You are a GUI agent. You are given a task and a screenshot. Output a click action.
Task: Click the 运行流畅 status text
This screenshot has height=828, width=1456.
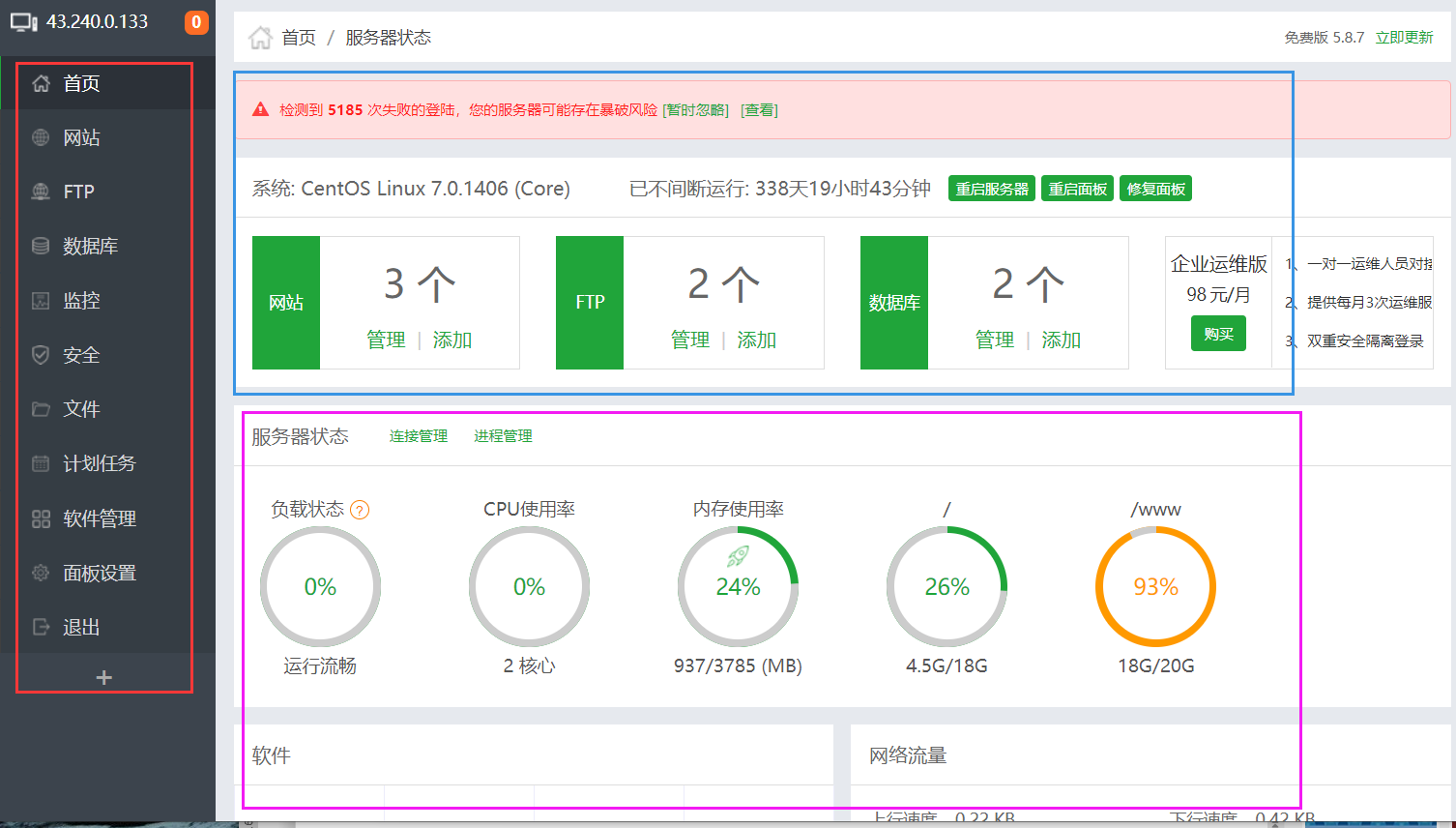click(320, 665)
